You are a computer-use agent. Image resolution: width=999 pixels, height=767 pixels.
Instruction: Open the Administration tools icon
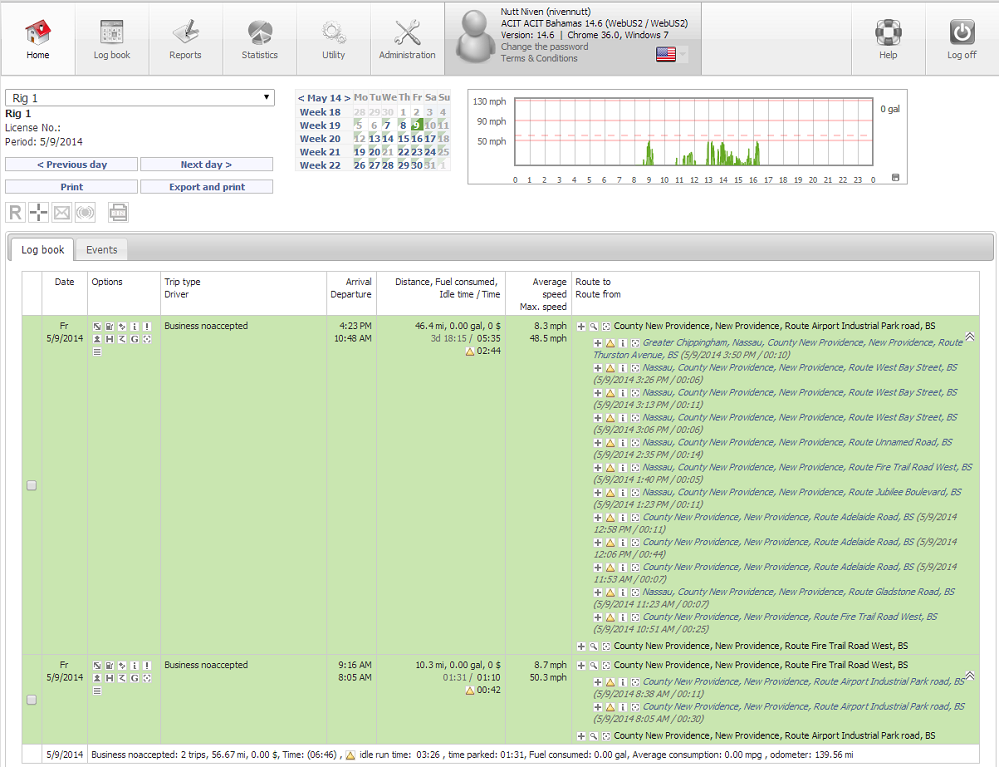[x=407, y=32]
